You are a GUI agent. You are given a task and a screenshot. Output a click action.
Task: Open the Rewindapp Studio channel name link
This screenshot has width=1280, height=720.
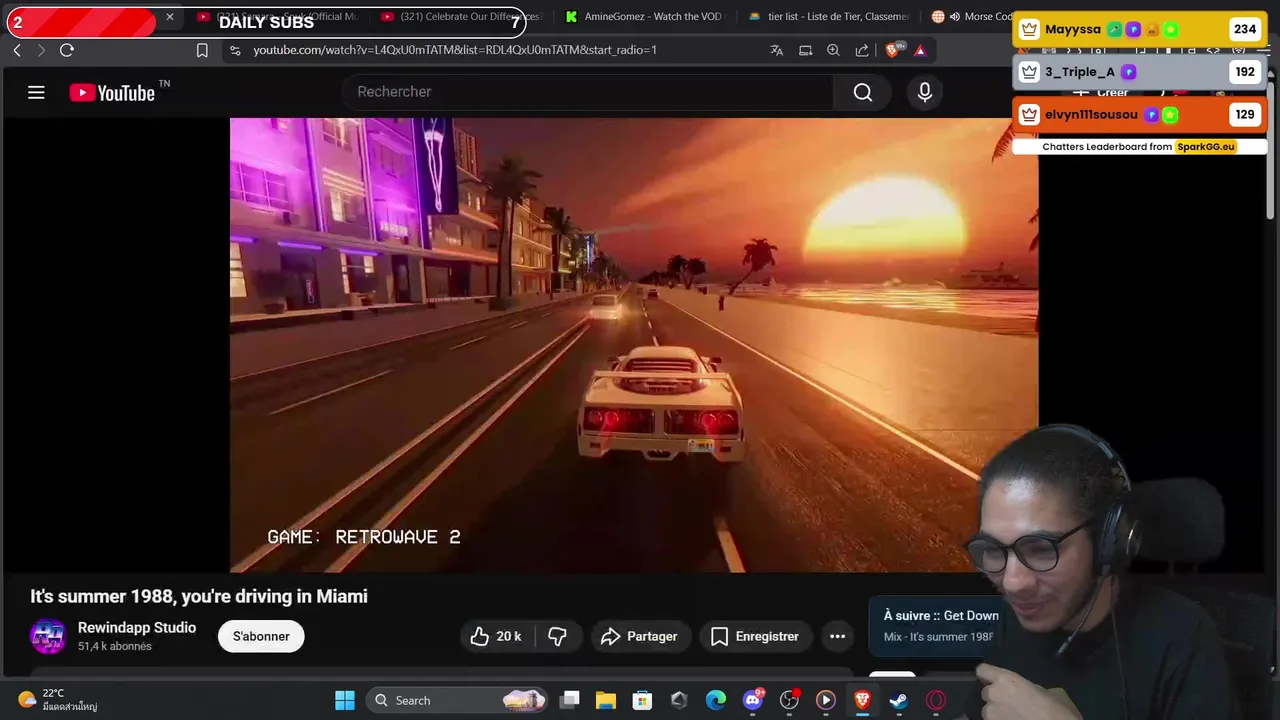[137, 628]
